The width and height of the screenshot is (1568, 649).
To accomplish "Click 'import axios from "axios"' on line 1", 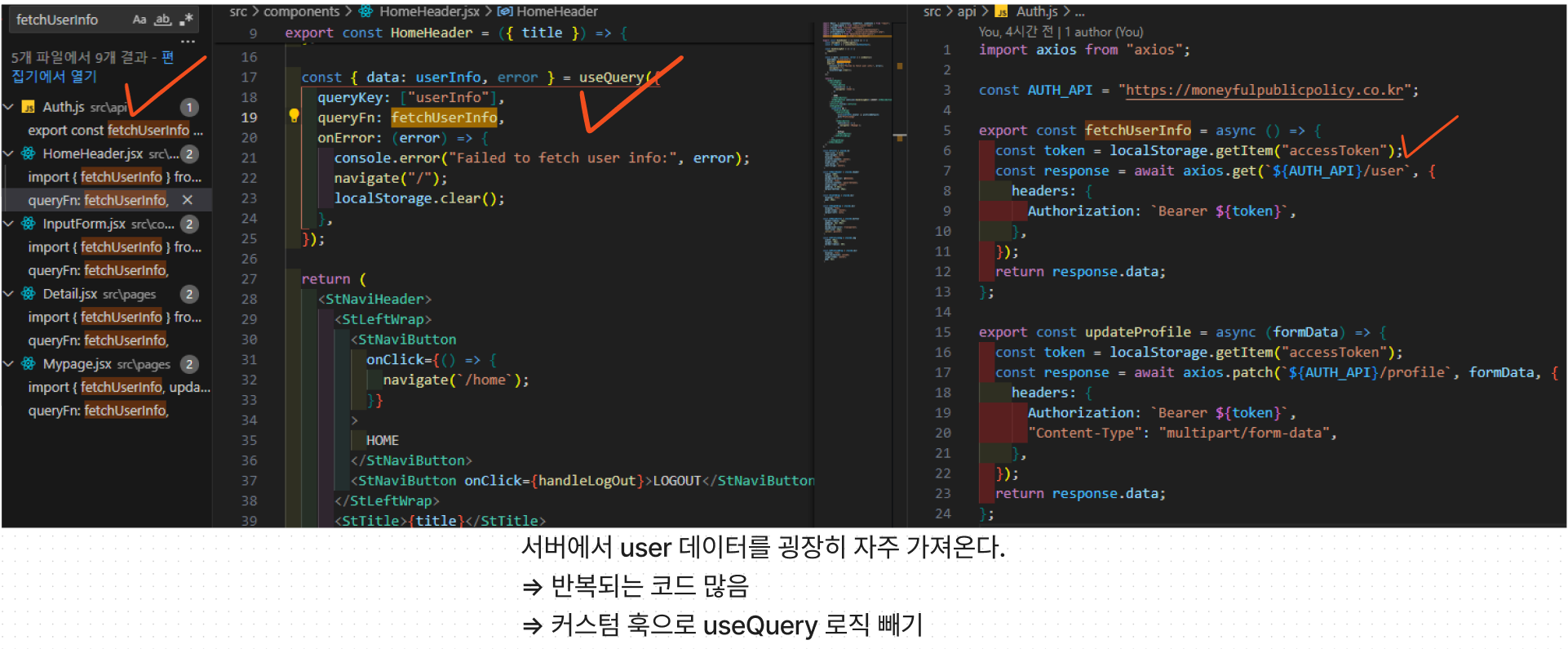I will 1080,50.
